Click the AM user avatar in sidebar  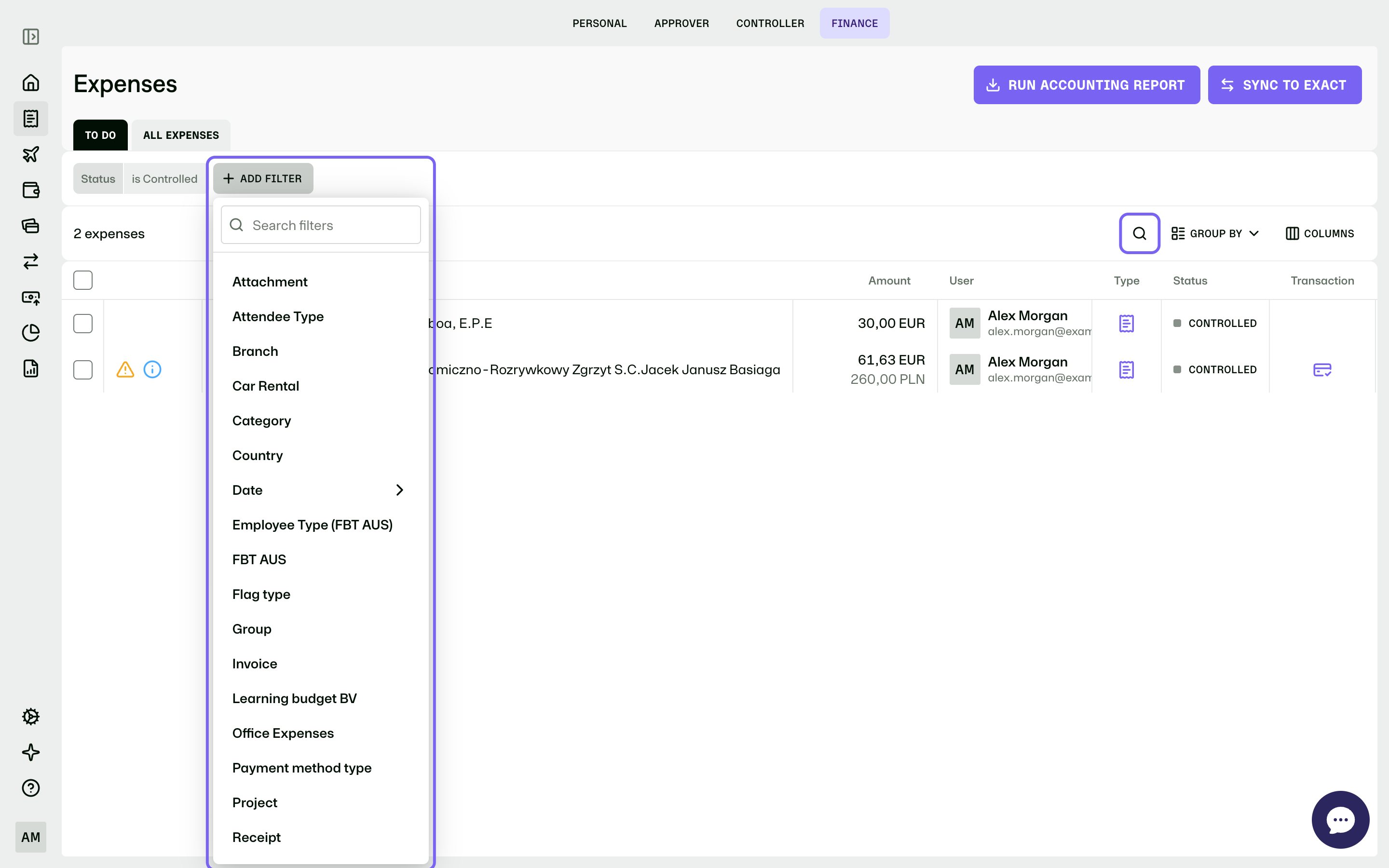click(x=31, y=837)
